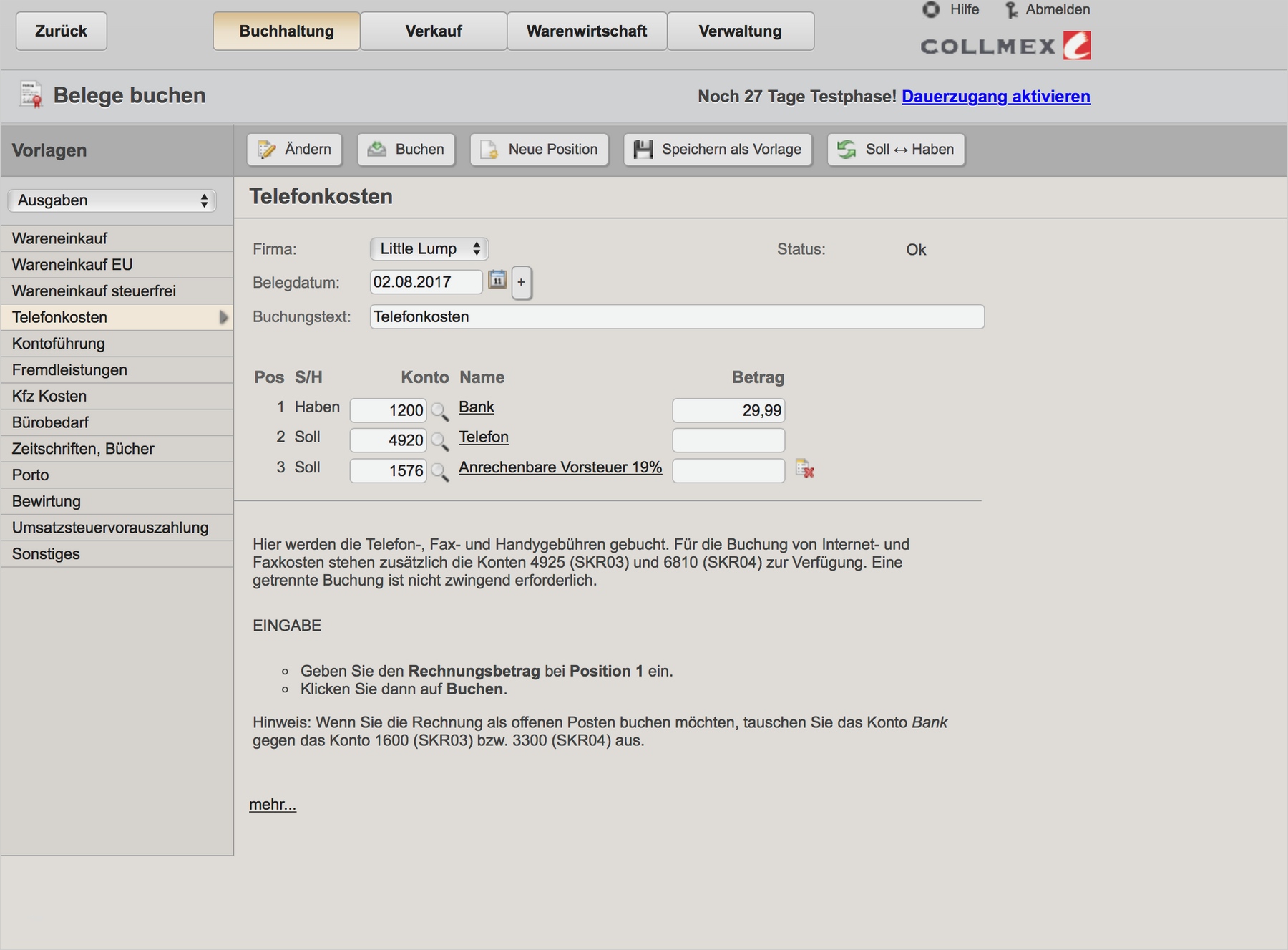Click Speichern als Vorlage
Image resolution: width=1288 pixels, height=950 pixels.
pyautogui.click(x=718, y=150)
